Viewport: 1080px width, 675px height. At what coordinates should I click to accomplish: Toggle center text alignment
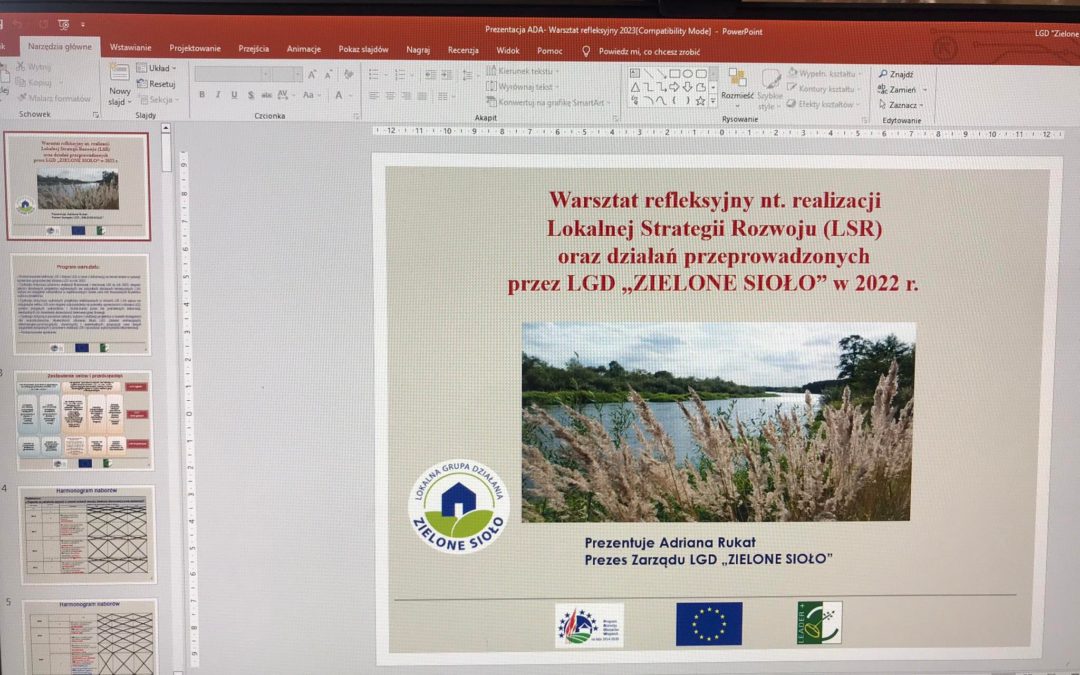coord(390,96)
